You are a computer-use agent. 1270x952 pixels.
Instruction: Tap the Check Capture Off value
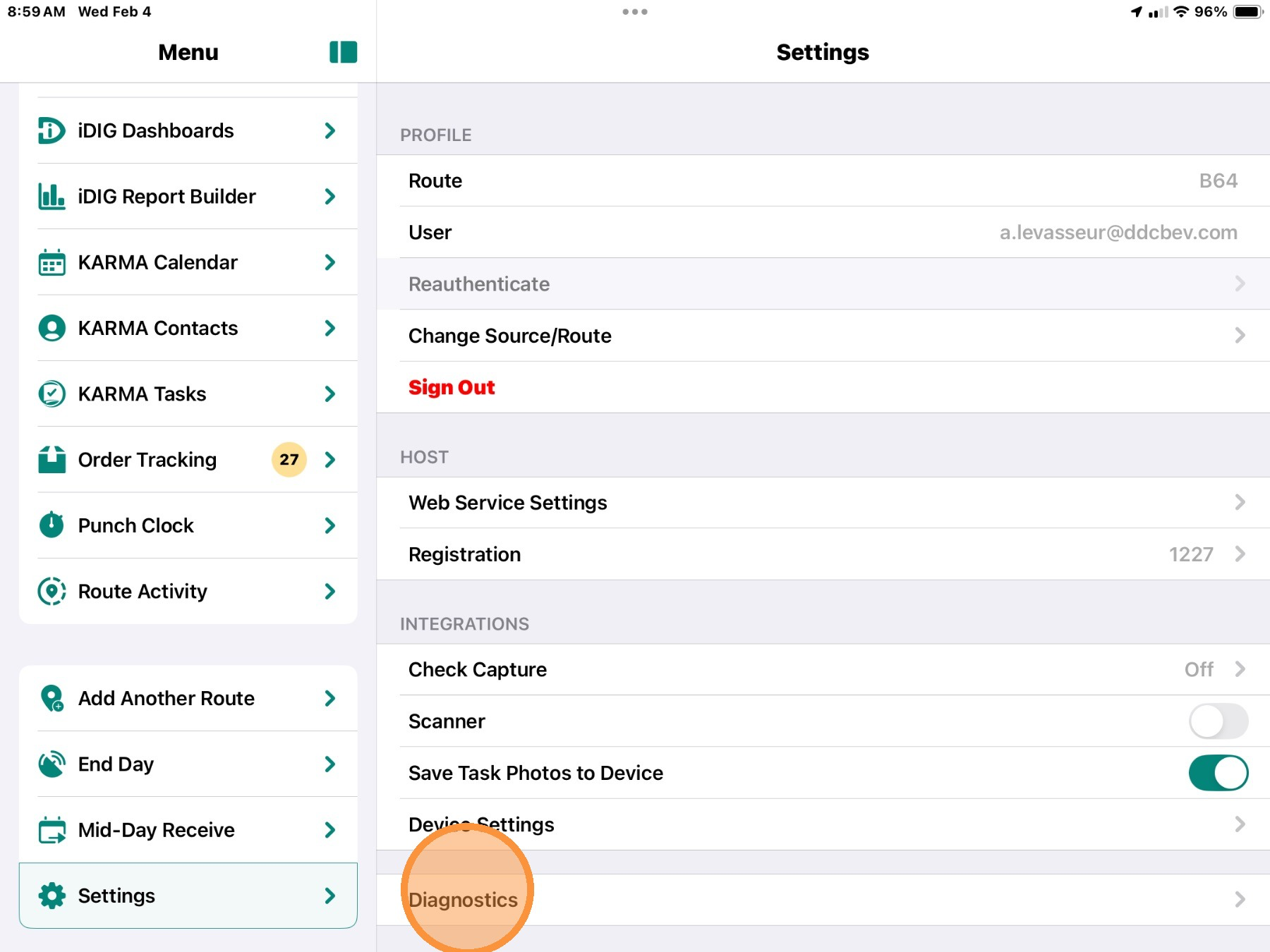click(1199, 669)
